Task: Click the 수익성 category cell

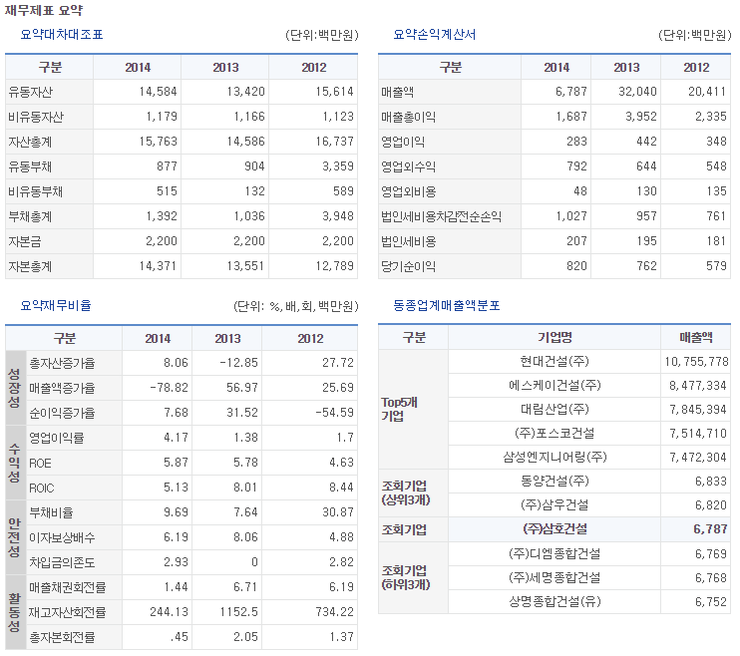Action: point(15,463)
